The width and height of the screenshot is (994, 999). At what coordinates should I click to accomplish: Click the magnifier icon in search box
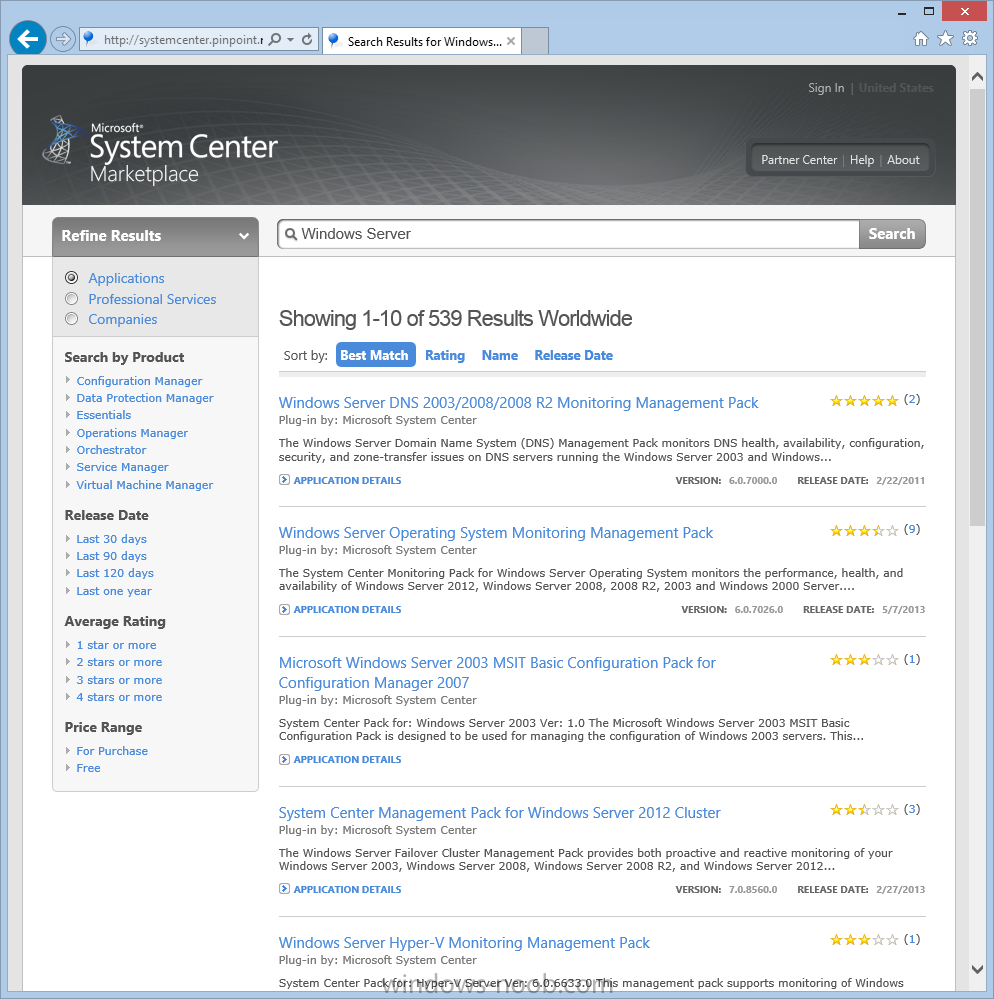tap(291, 234)
